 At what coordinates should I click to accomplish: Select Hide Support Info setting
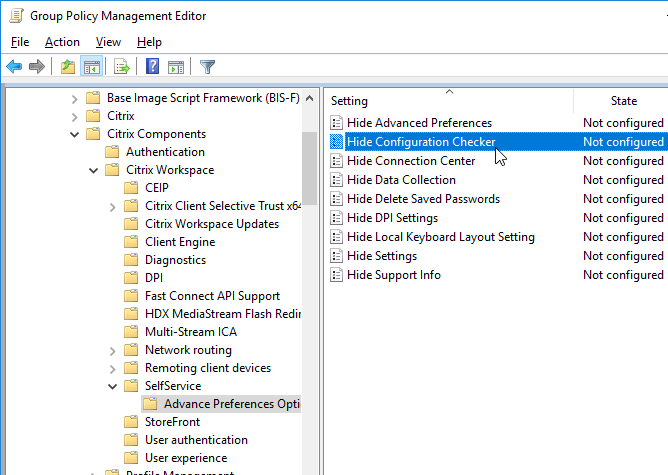(x=394, y=275)
